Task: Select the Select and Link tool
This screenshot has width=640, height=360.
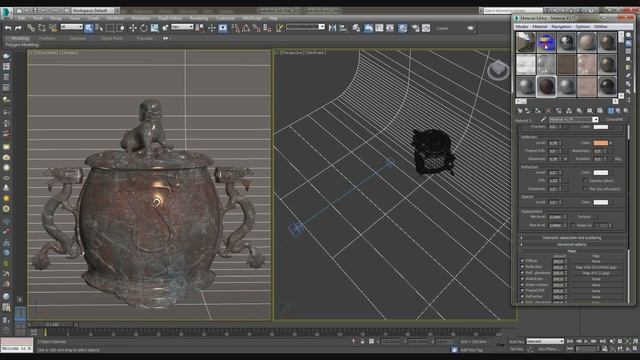Action: [31, 28]
